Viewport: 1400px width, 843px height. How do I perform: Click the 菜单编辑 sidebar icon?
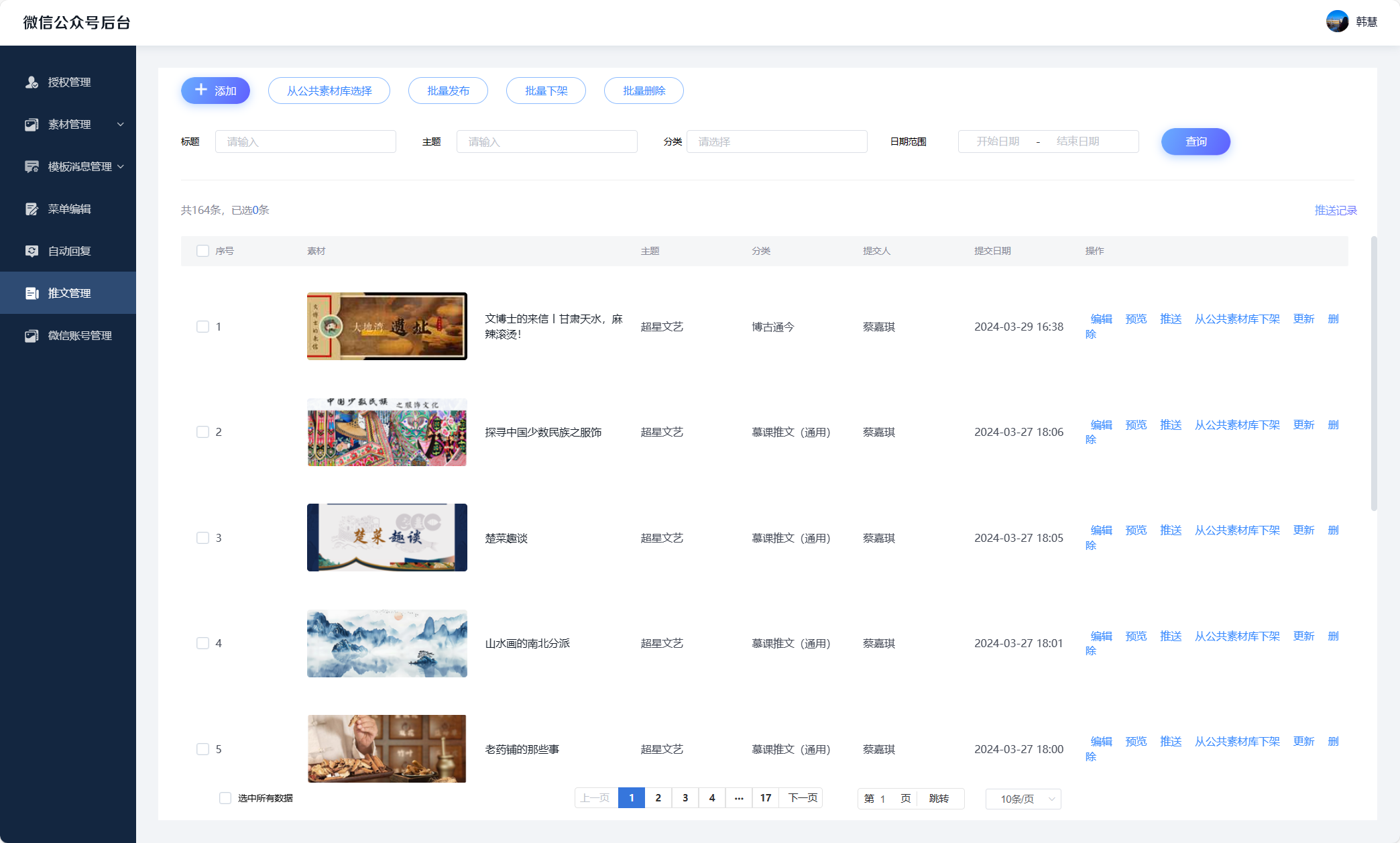(x=32, y=209)
